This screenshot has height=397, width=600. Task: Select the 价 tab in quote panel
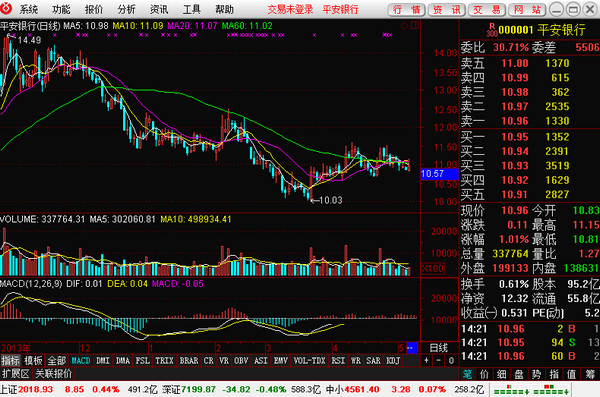484,374
